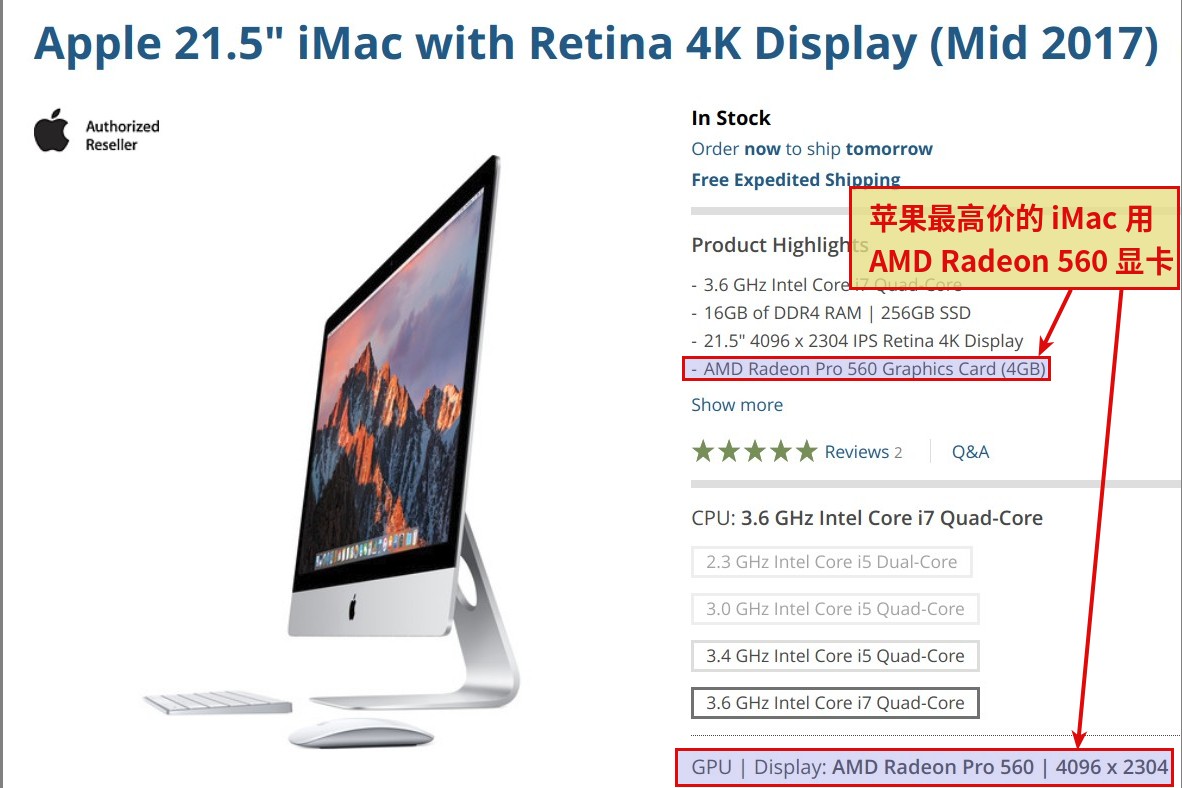The height and width of the screenshot is (788, 1182).
Task: Select 3.0 GHz Intel Core i5 Quad-Core option
Action: pyautogui.click(x=835, y=609)
